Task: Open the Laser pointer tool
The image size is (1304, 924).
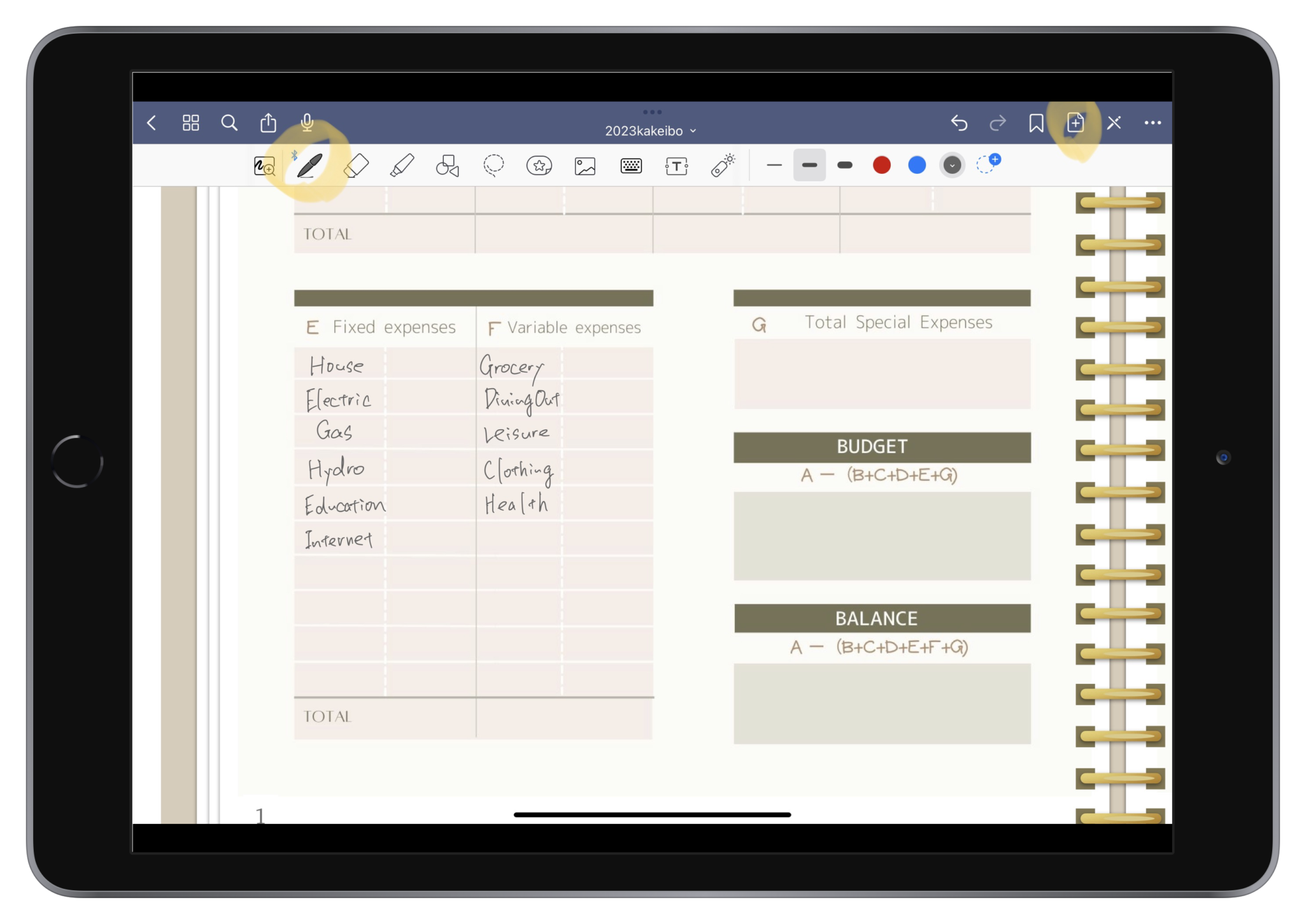Action: [x=723, y=165]
